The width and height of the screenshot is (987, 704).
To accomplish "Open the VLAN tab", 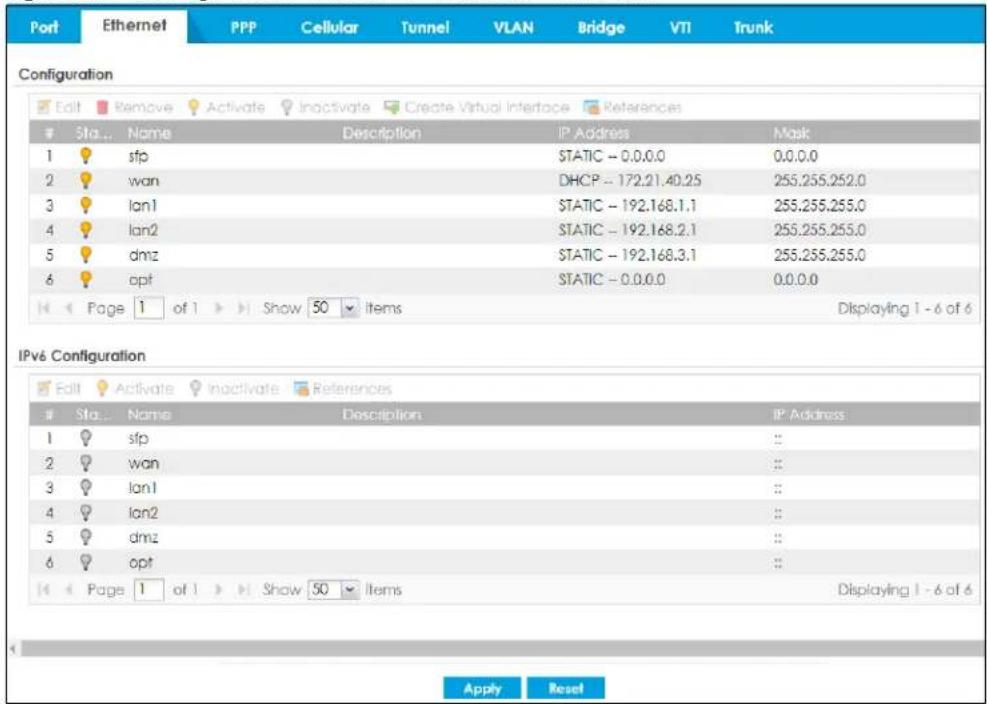I will pyautogui.click(x=514, y=28).
